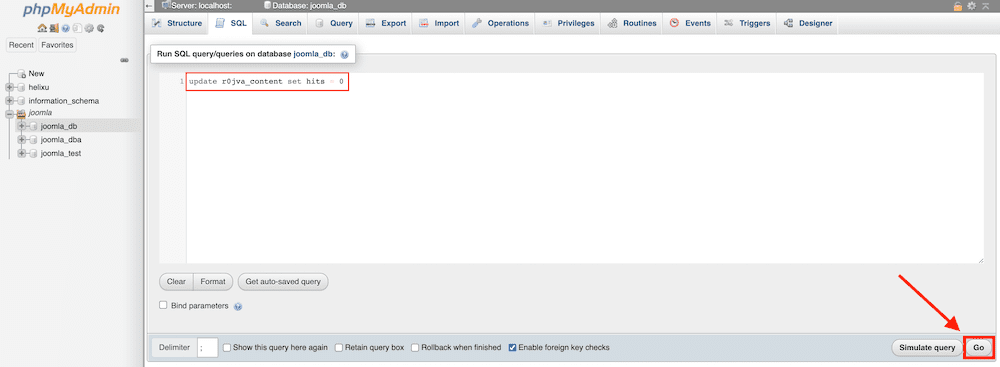Select joomla_db in the database tree
Viewport: 1000px width, 367px height.
[x=59, y=126]
